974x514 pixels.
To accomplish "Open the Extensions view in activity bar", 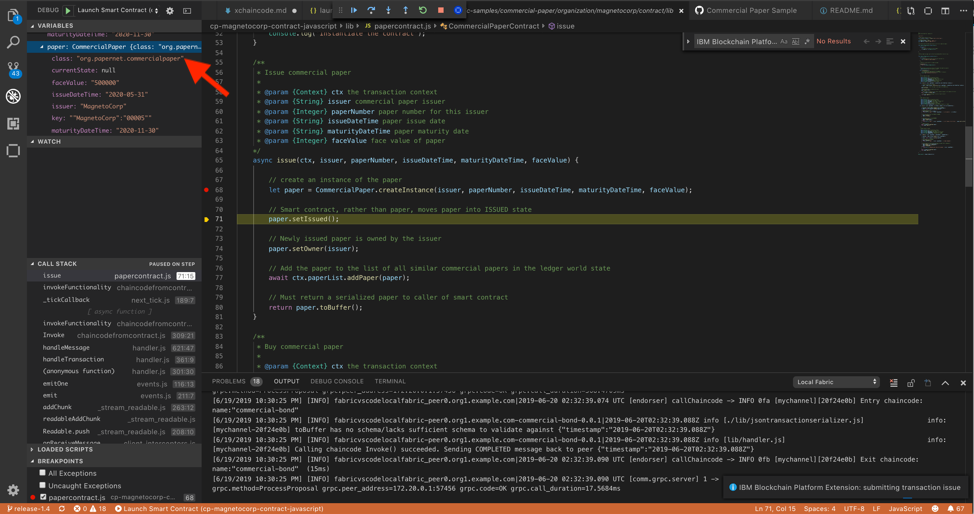I will click(13, 124).
